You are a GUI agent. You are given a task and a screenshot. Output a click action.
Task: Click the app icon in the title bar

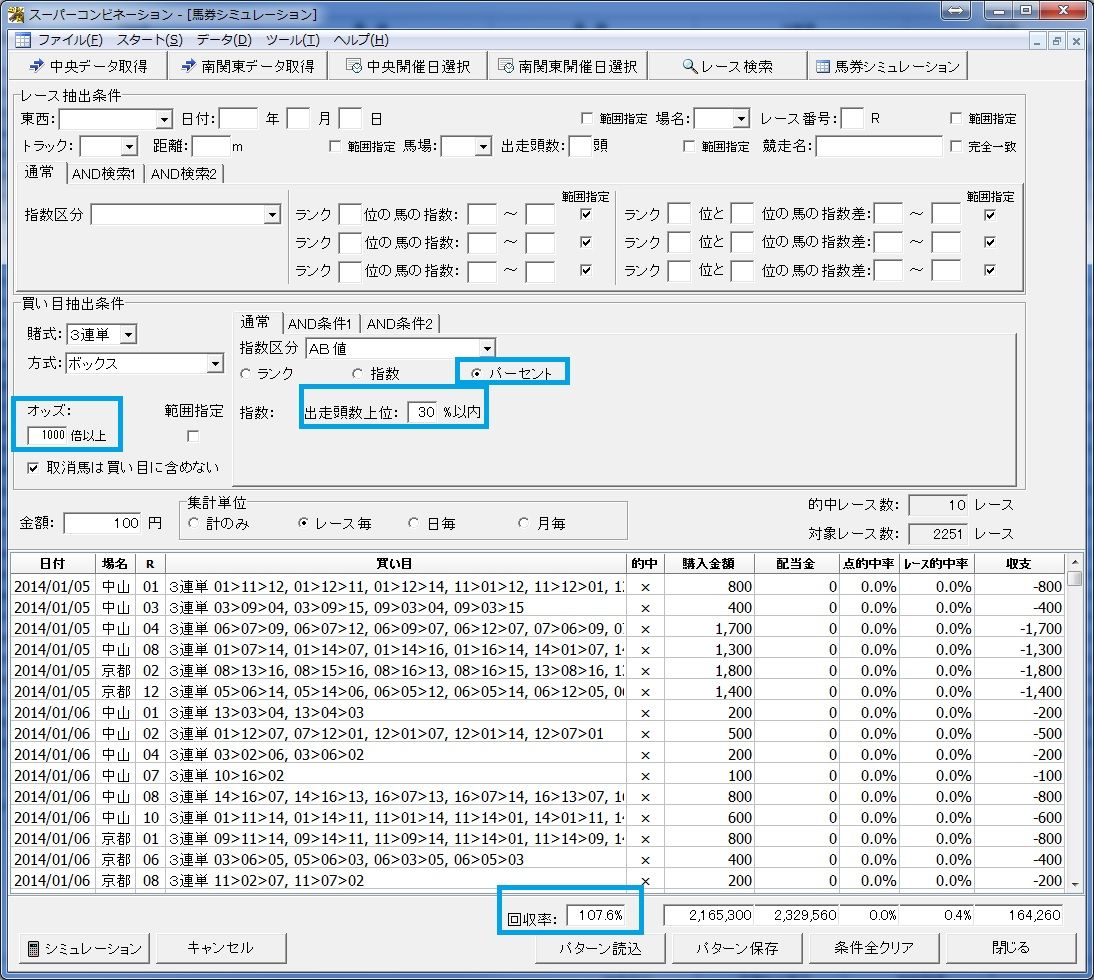(x=15, y=13)
